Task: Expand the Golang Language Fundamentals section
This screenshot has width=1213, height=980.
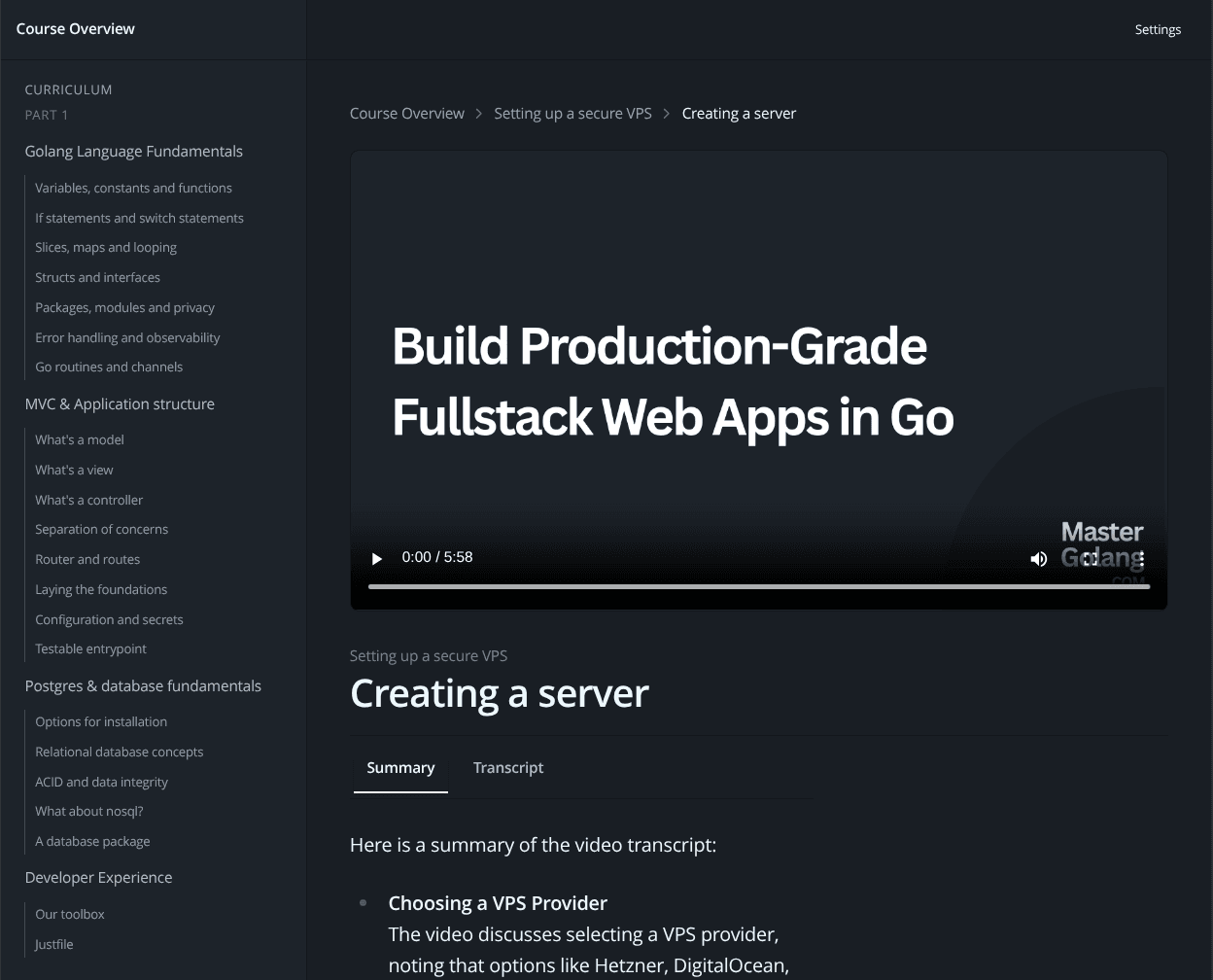Action: click(134, 151)
